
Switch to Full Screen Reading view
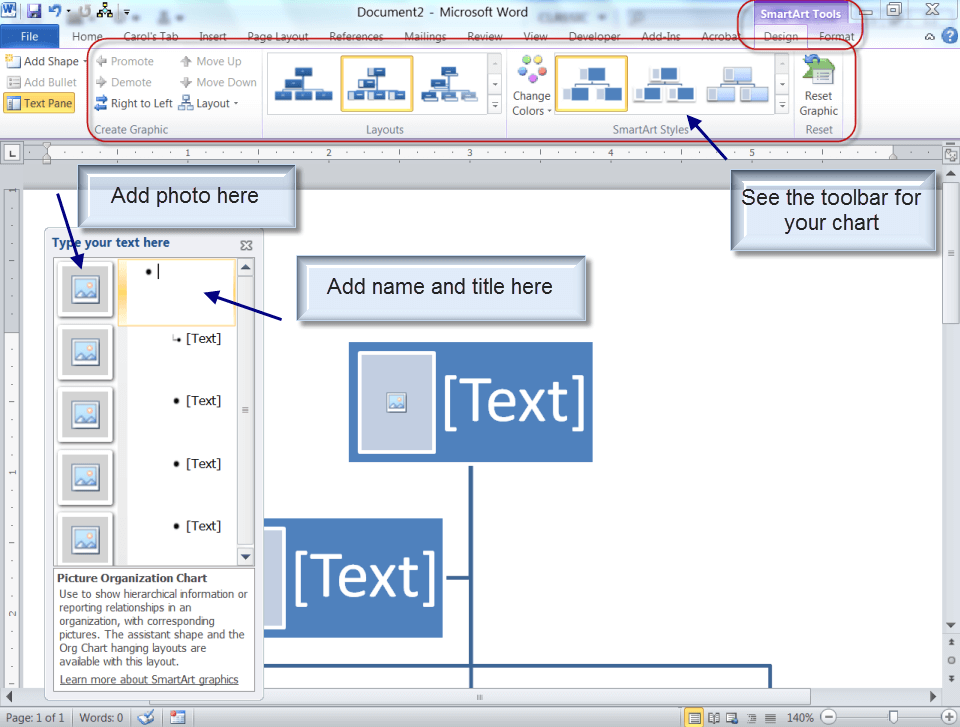[714, 717]
